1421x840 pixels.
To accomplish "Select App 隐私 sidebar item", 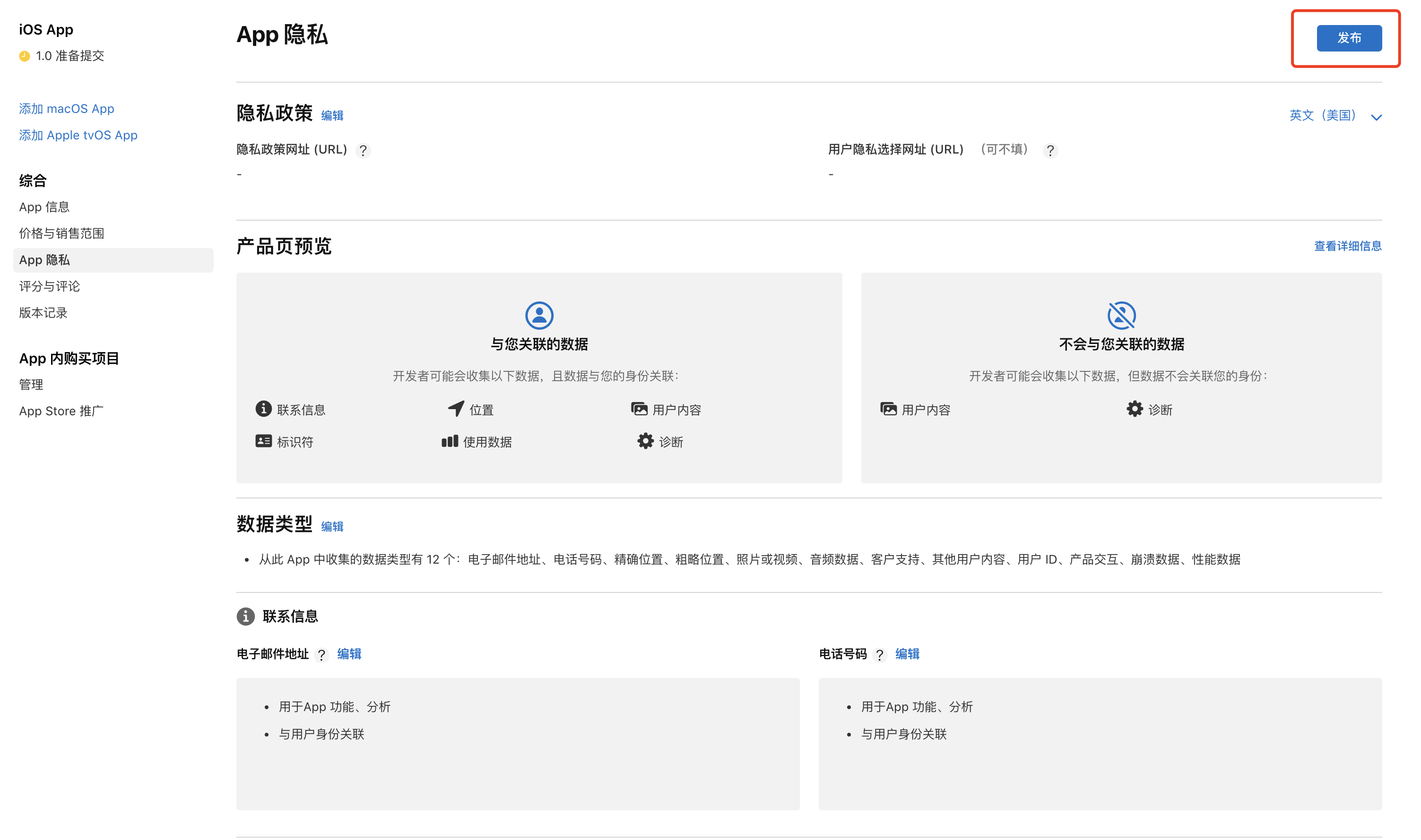I will [x=113, y=260].
